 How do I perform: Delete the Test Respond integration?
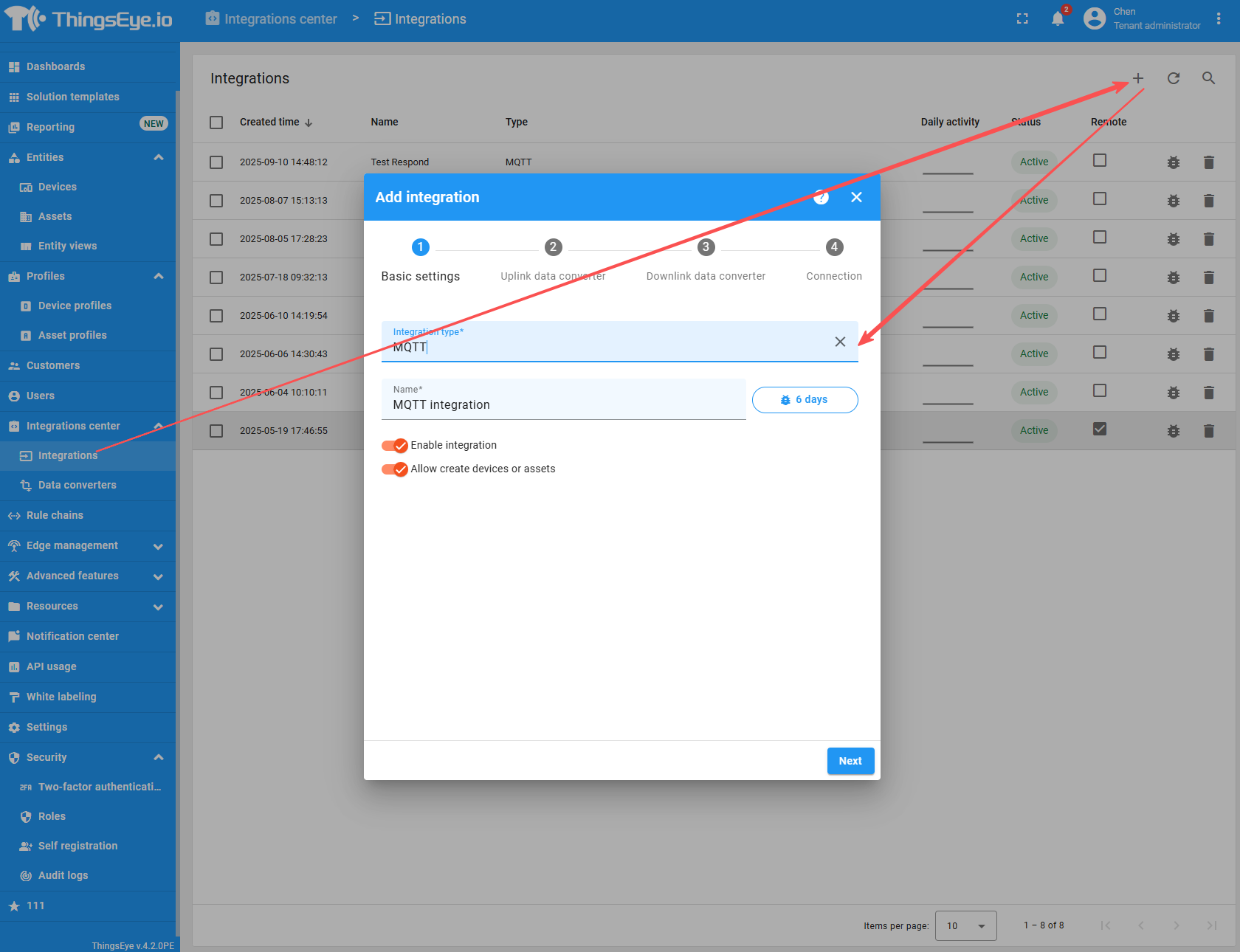(1209, 162)
